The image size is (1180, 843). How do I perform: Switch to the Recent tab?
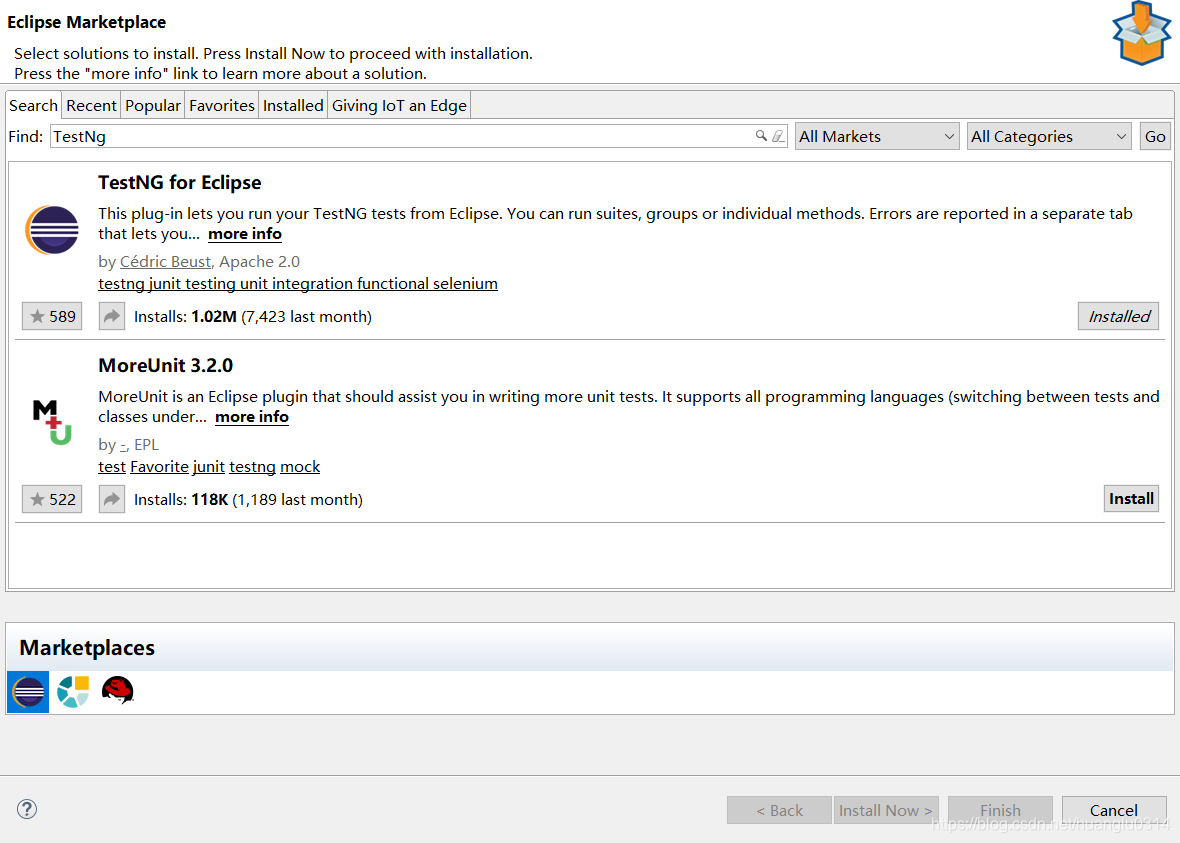tap(91, 105)
